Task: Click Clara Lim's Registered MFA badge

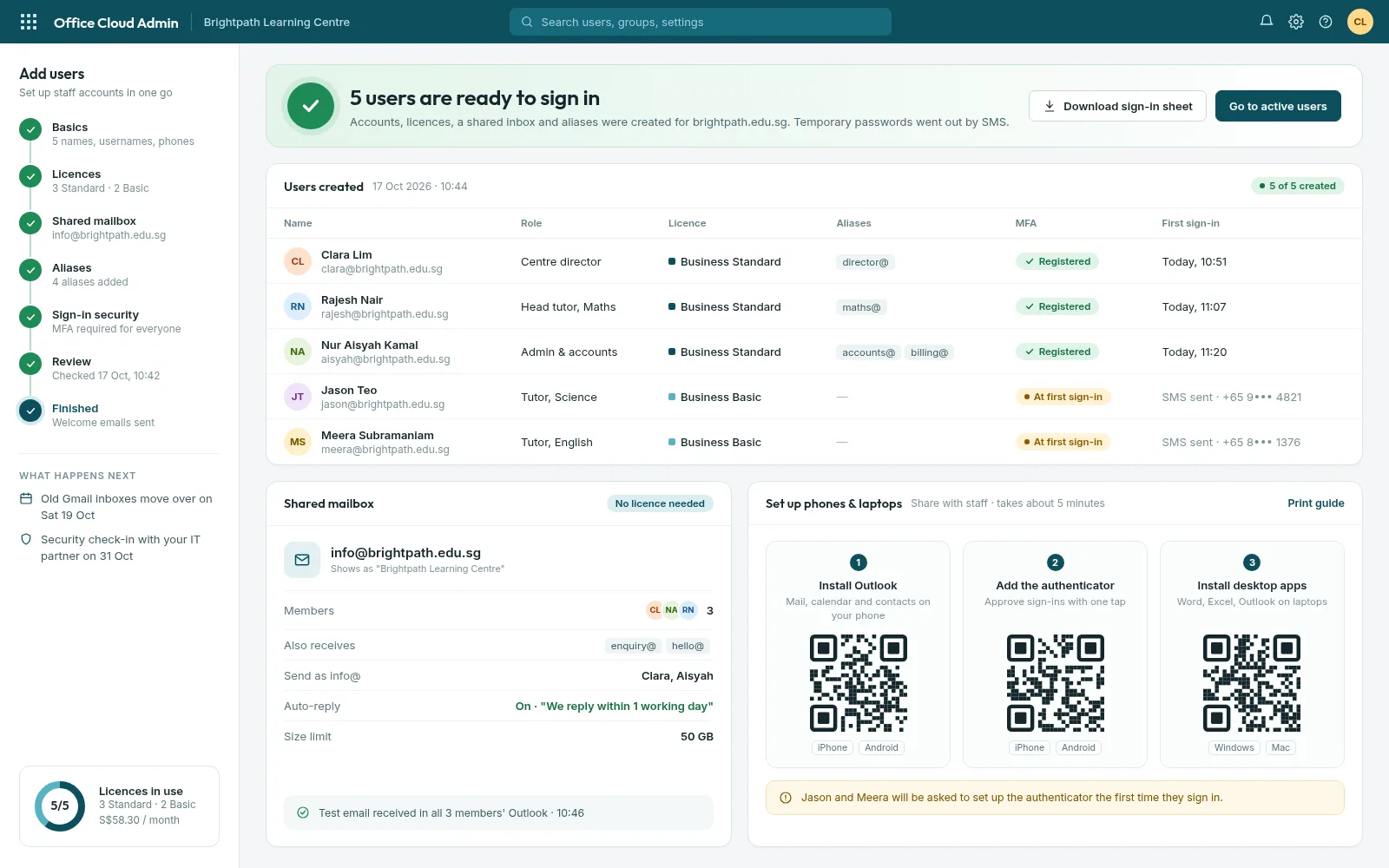Action: point(1057,261)
